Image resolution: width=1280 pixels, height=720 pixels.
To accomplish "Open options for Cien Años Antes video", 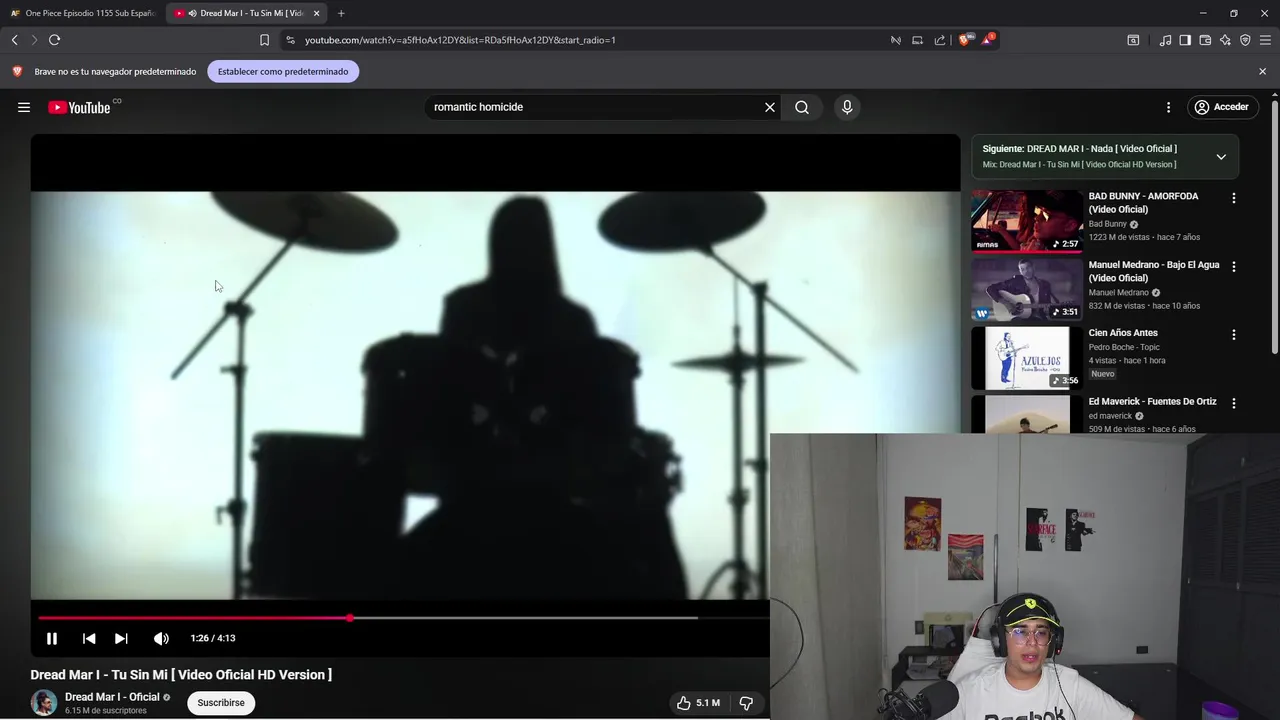I will click(1234, 335).
